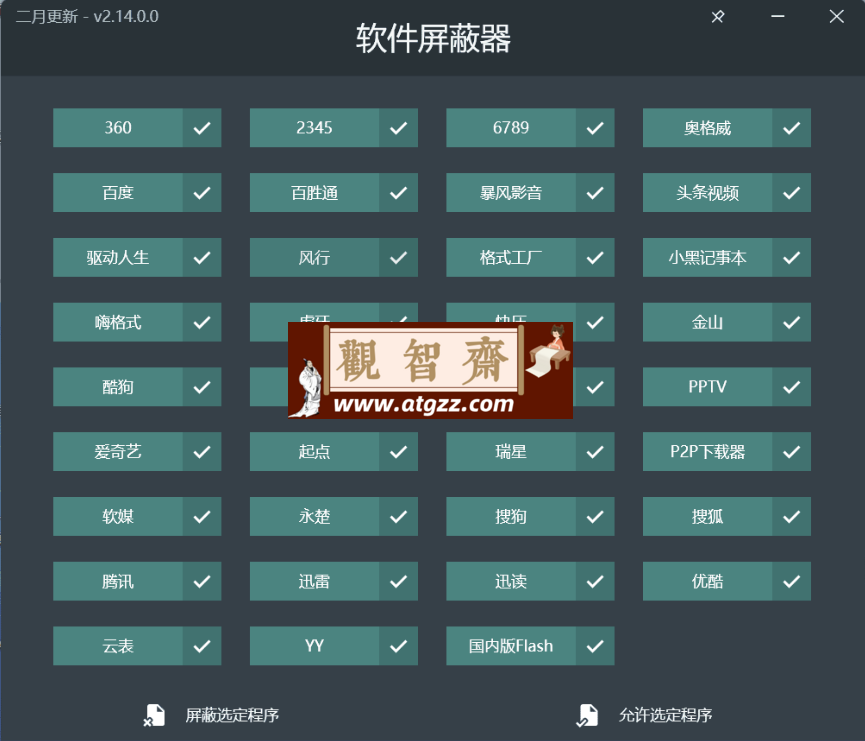865x741 pixels.
Task: Toggle the checkmark for 百胜通
Action: (x=398, y=193)
